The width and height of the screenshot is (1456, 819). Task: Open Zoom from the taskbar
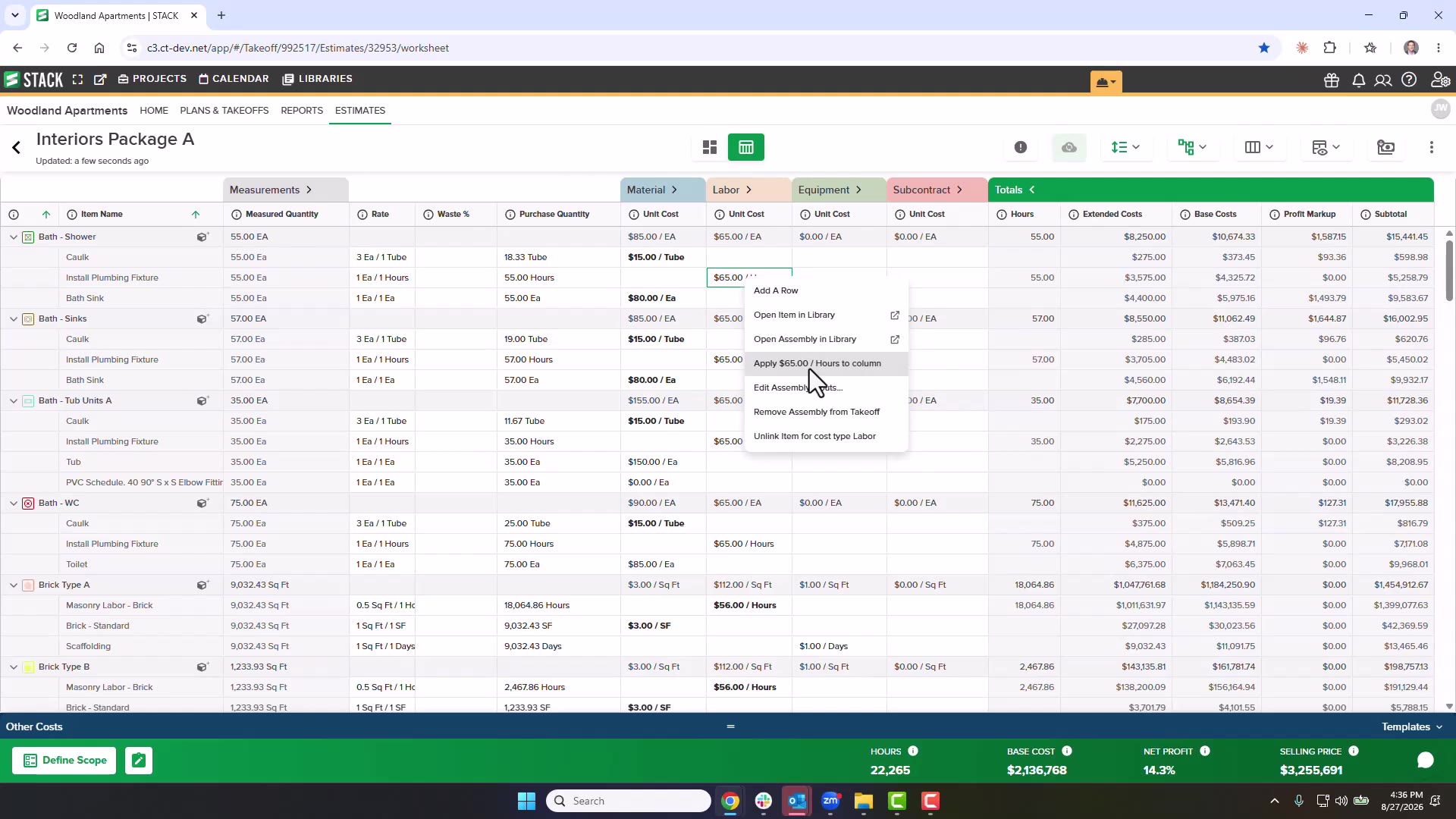[830, 801]
